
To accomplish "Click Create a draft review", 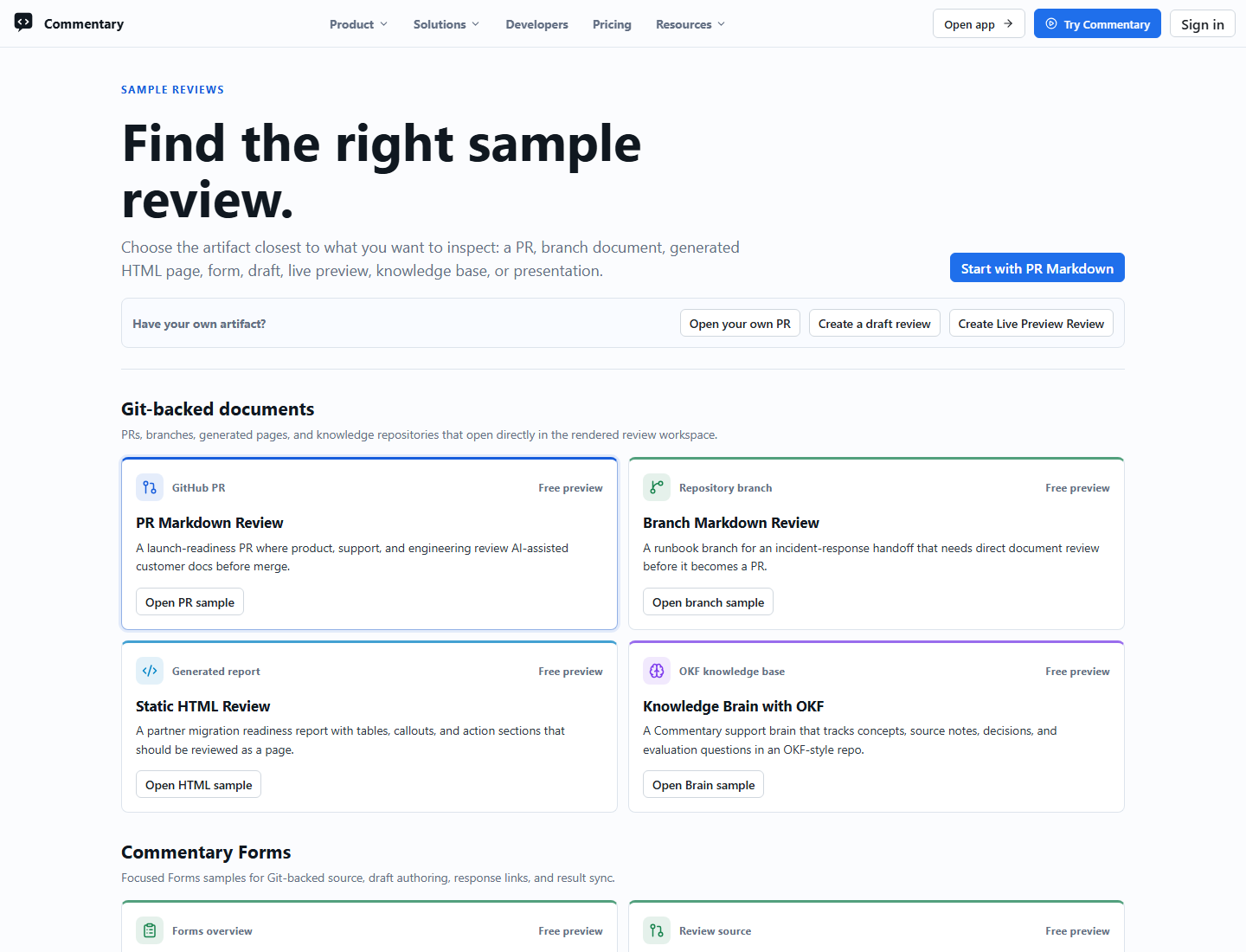I will pyautogui.click(x=874, y=323).
